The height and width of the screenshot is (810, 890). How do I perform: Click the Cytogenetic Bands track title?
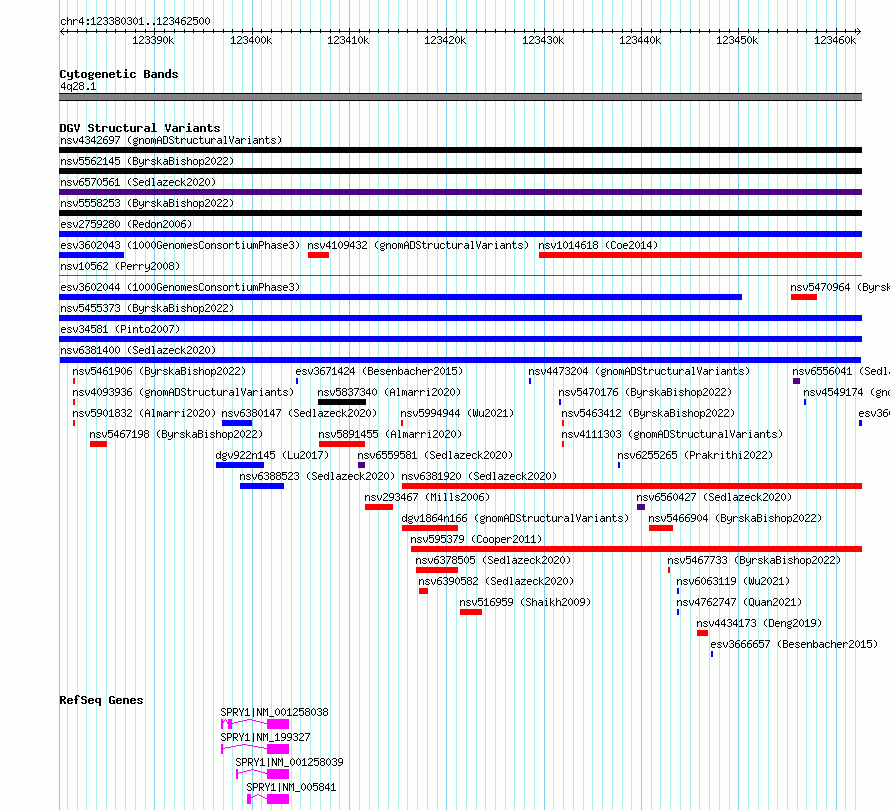pyautogui.click(x=119, y=74)
